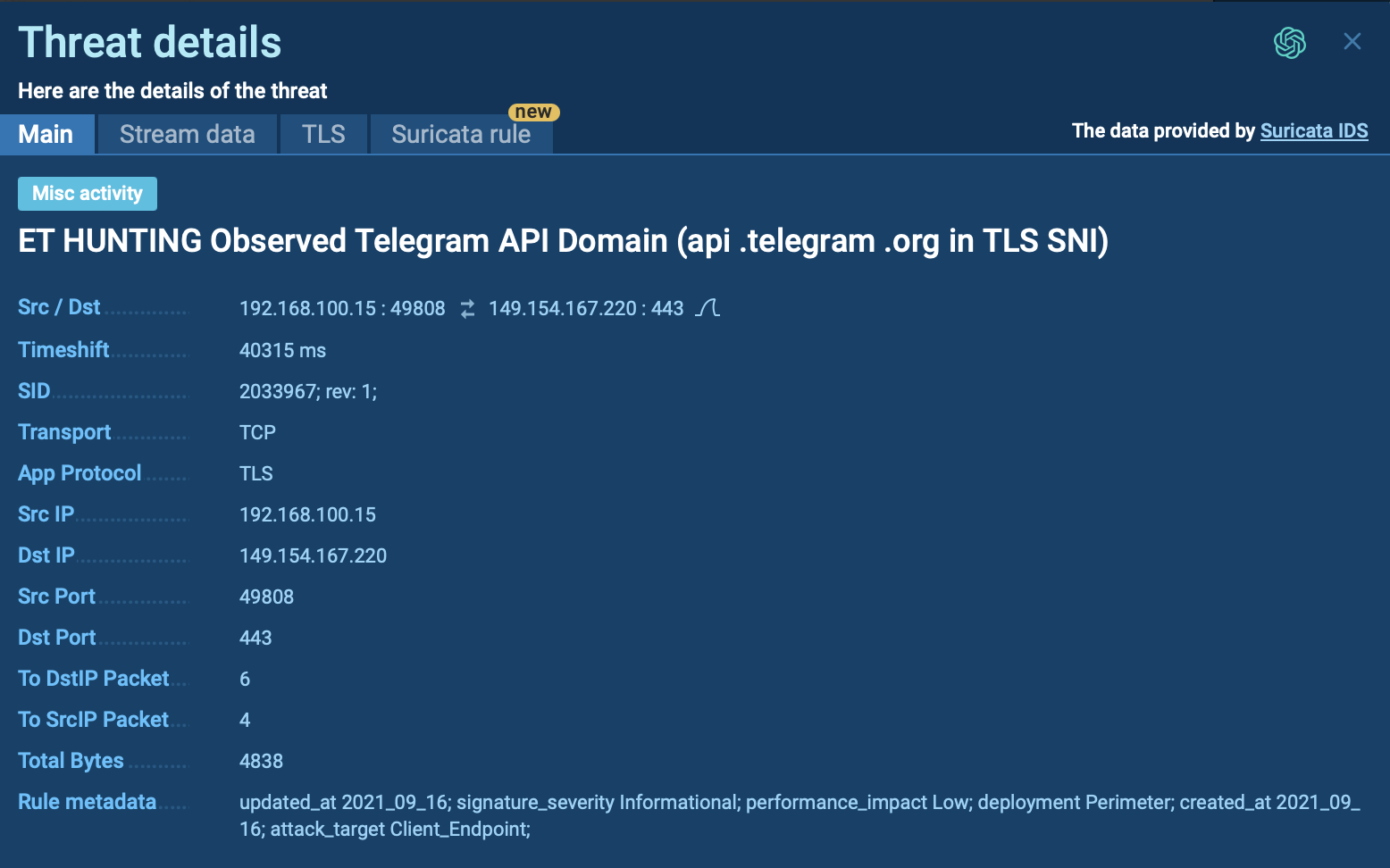Click the Threat details heading

point(150,43)
